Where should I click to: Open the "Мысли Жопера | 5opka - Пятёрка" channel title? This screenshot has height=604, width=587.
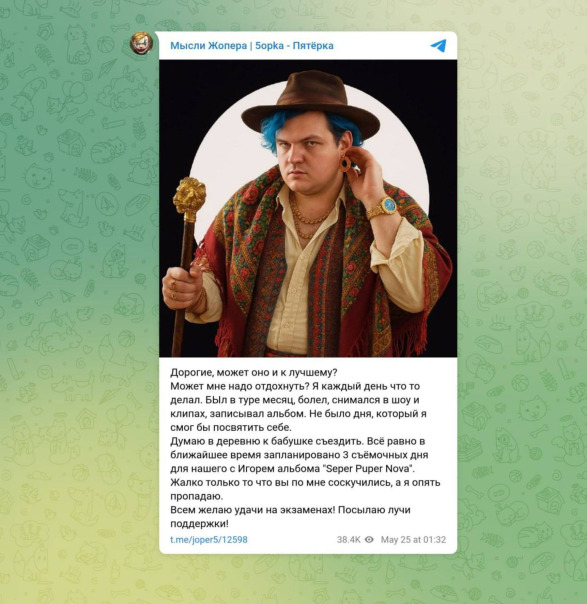(x=252, y=45)
